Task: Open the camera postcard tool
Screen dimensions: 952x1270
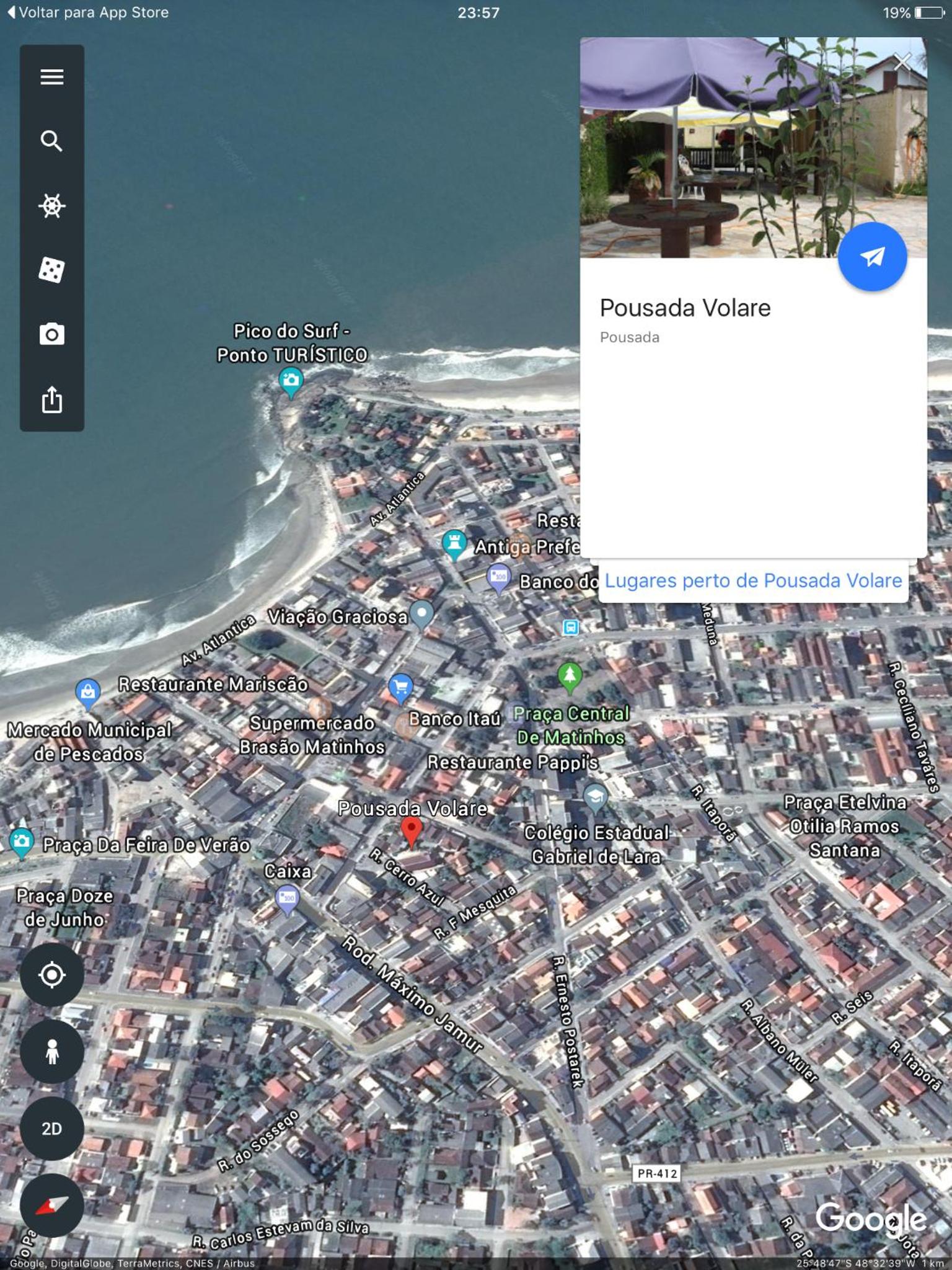Action: [x=52, y=335]
